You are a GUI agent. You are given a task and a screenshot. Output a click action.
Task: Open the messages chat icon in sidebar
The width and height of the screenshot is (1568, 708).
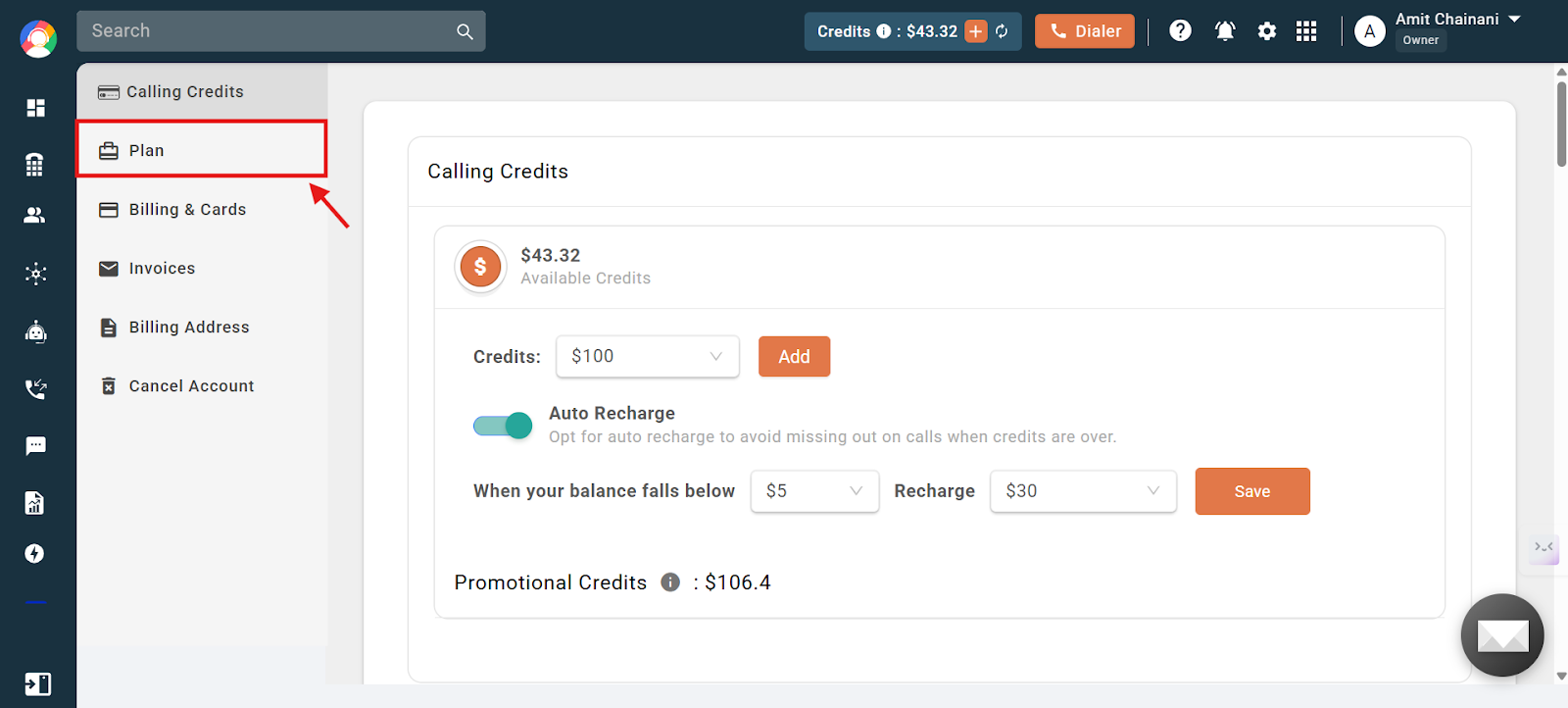(x=35, y=446)
